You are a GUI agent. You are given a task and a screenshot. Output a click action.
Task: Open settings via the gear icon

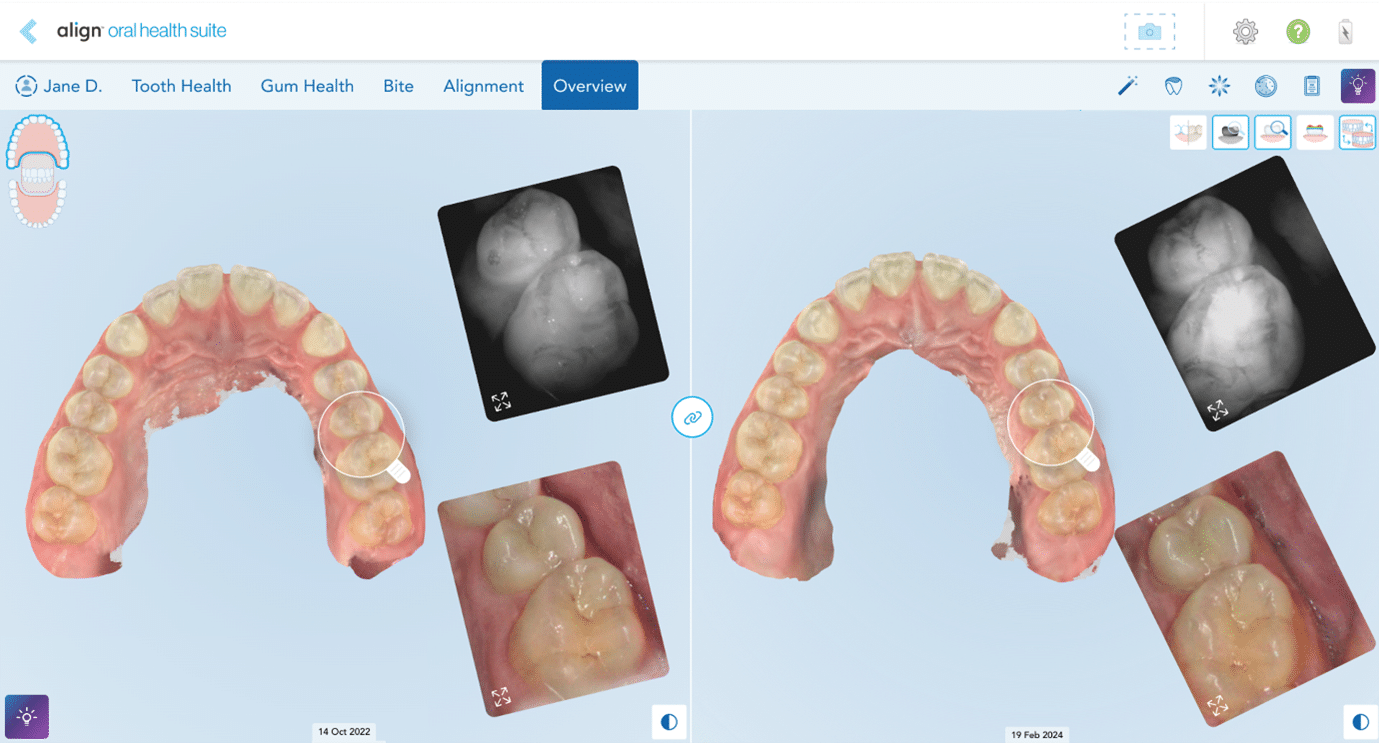pos(1245,32)
